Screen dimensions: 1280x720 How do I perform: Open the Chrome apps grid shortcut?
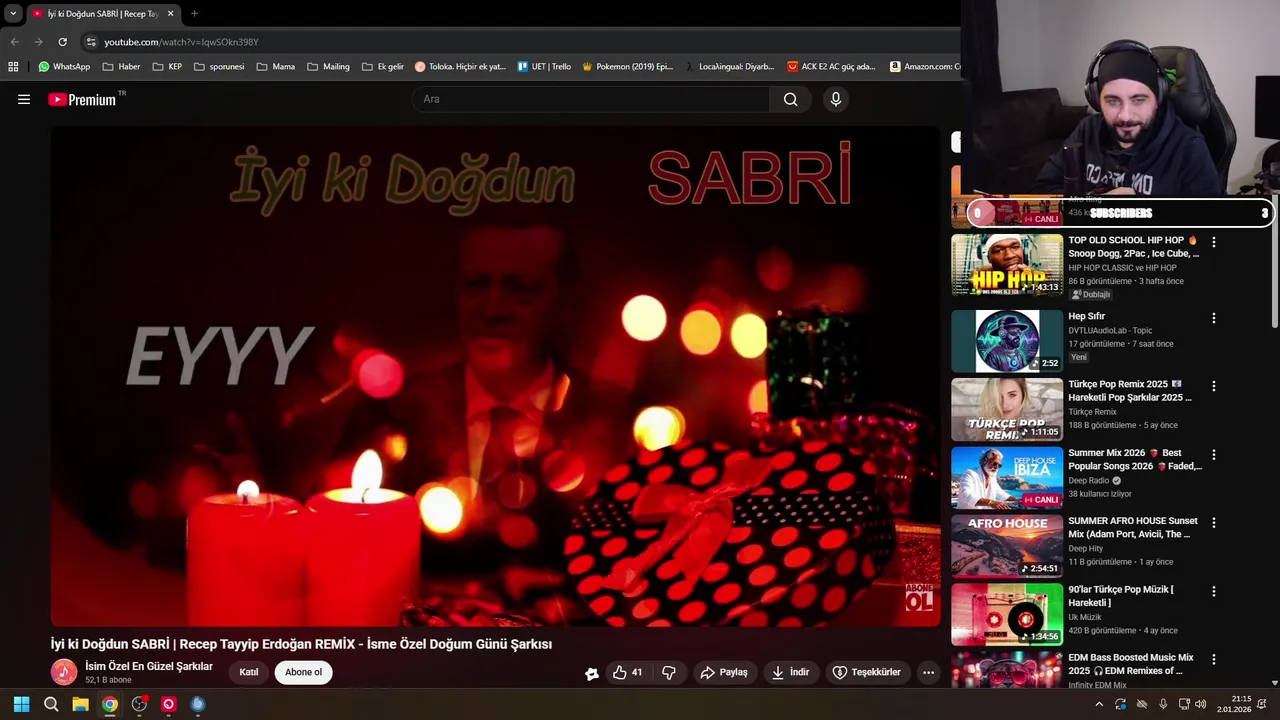click(13, 67)
